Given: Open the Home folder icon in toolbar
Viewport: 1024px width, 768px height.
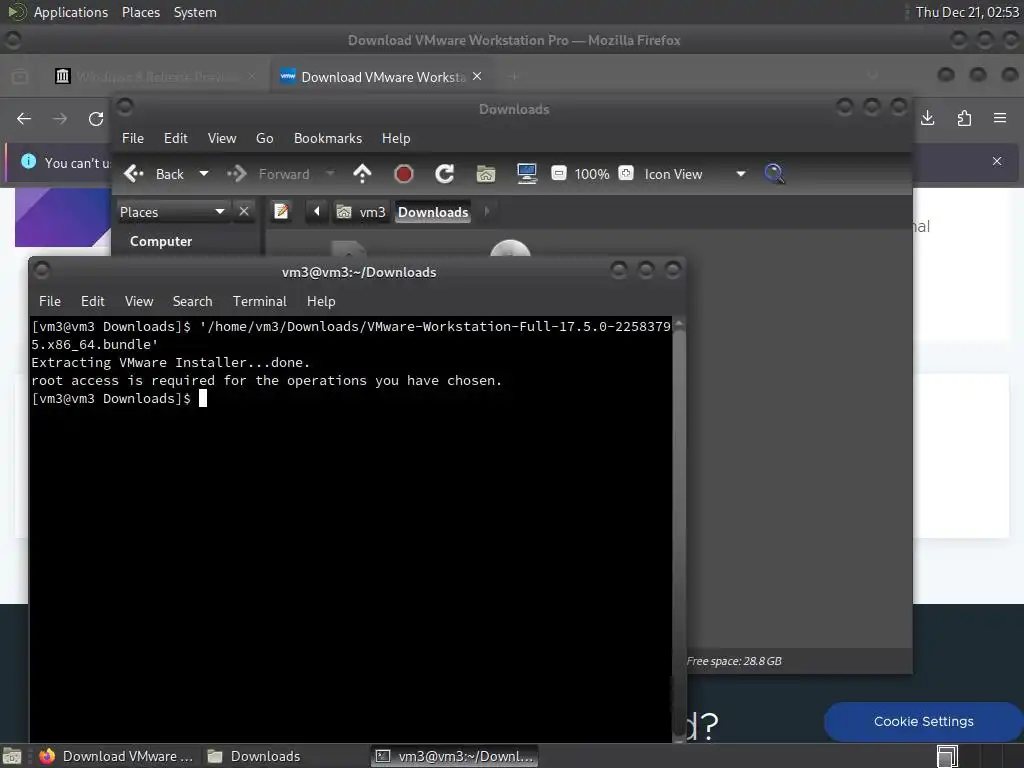Looking at the screenshot, I should click(485, 174).
